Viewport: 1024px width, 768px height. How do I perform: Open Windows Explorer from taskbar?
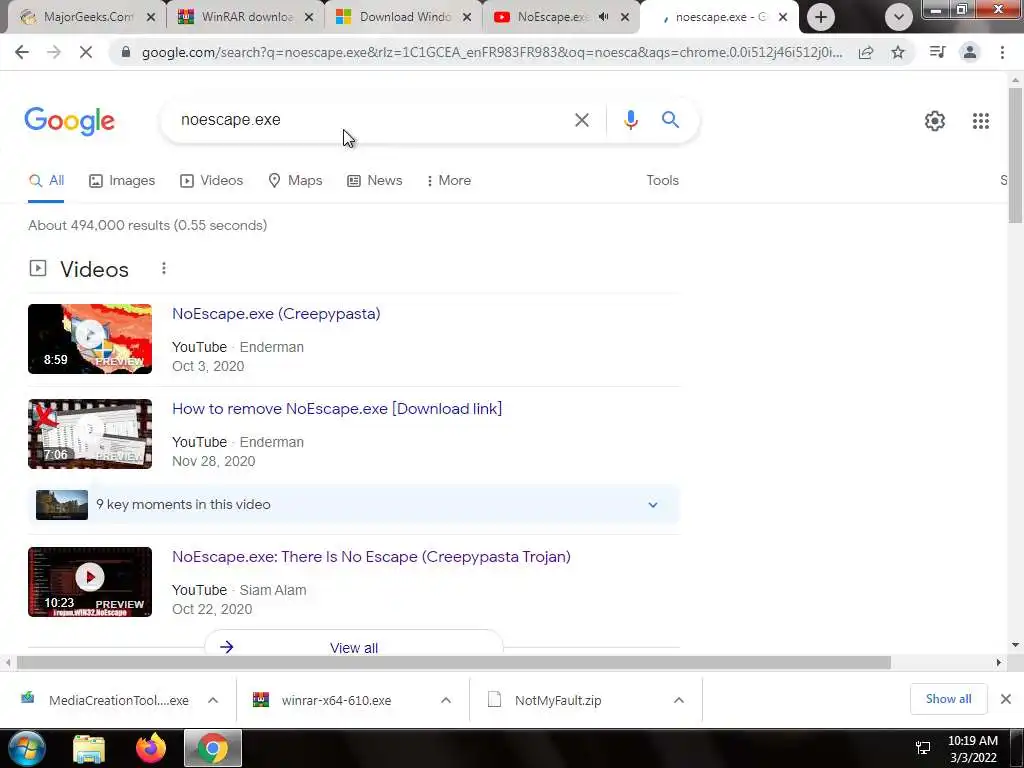[89, 749]
